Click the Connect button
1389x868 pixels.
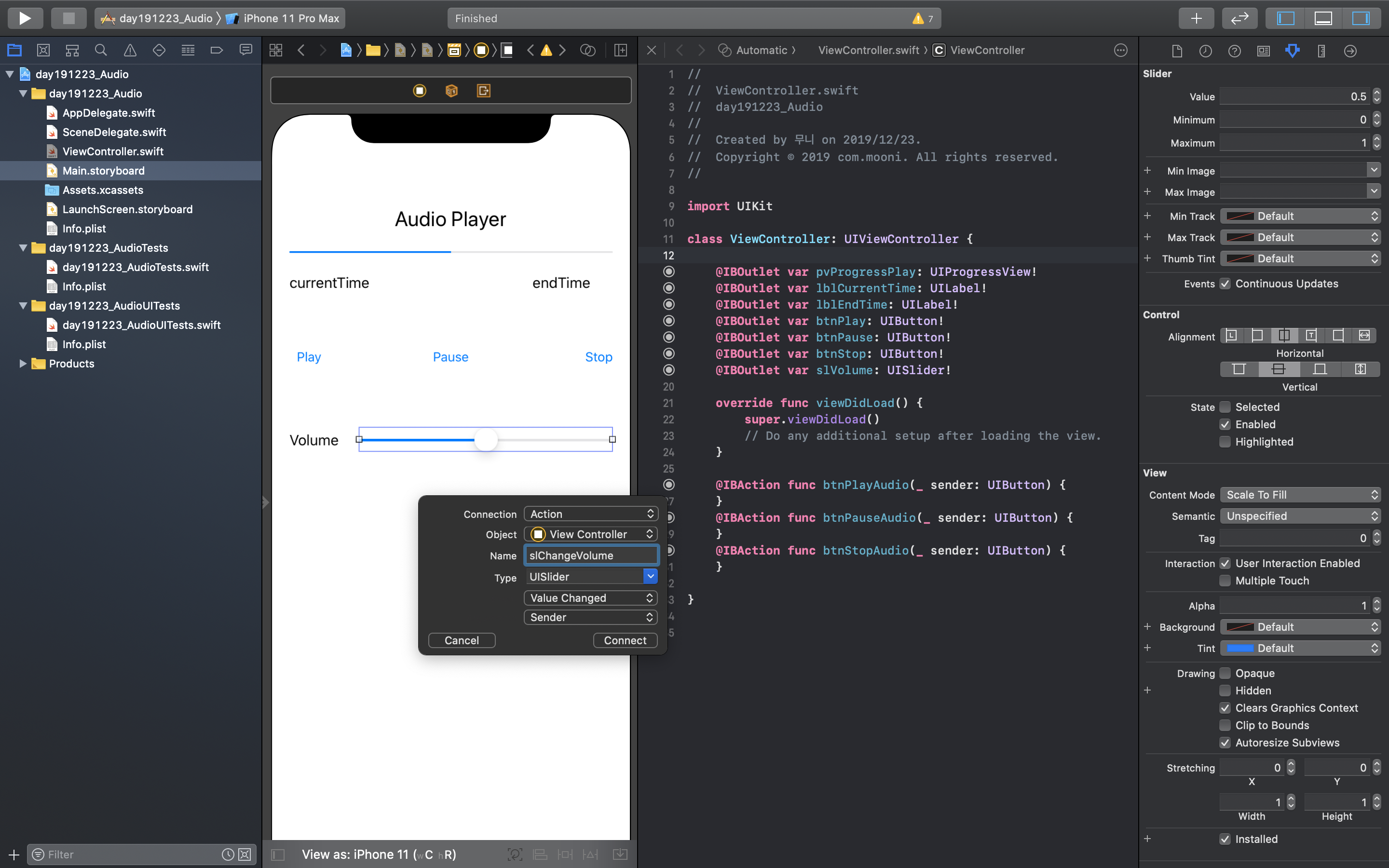pos(625,640)
